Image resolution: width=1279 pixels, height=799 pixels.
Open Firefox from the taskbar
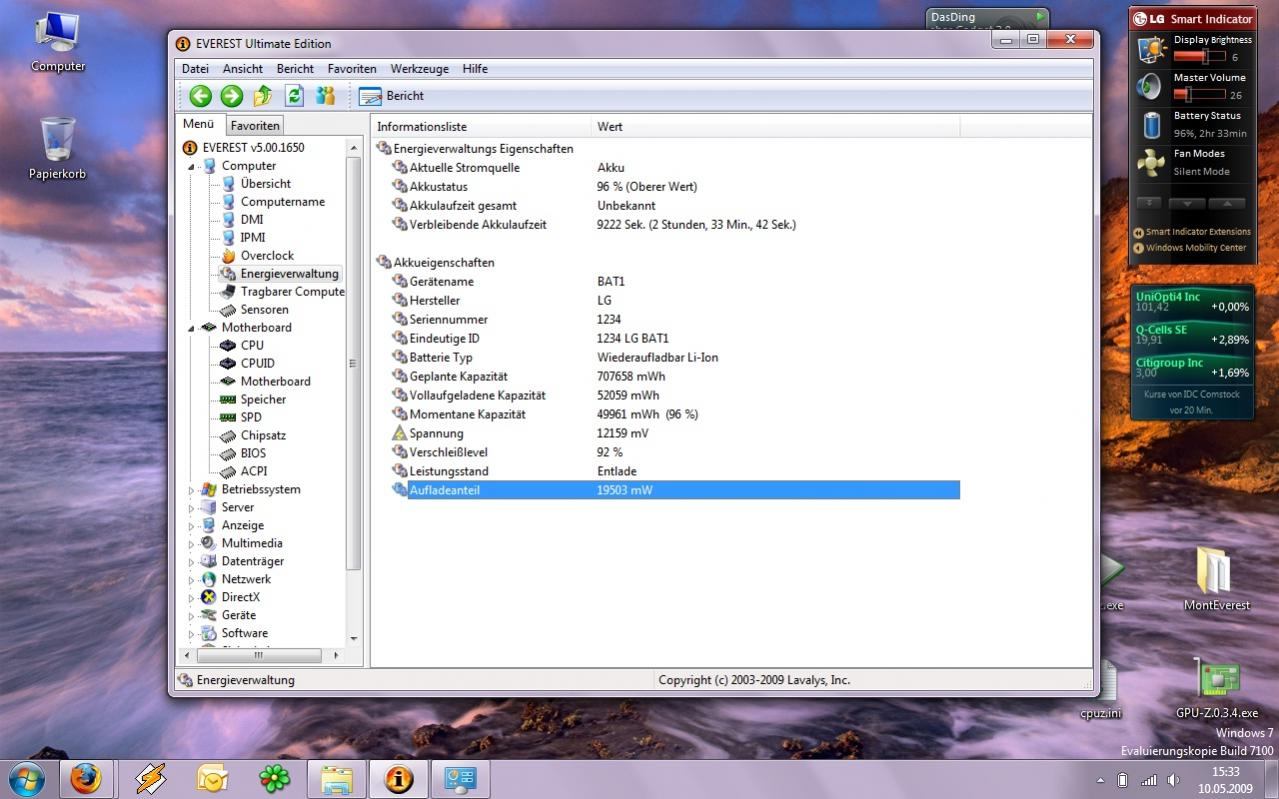coord(86,778)
